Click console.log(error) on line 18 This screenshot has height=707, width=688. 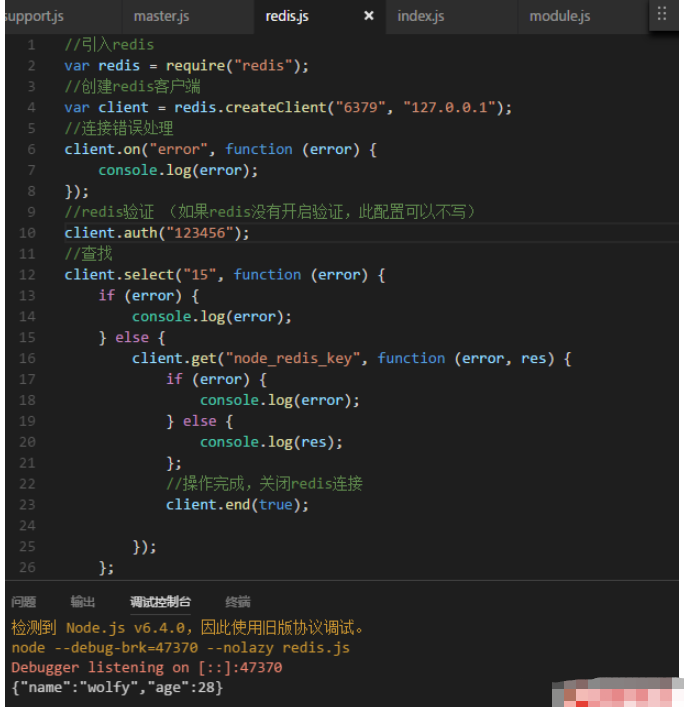(x=280, y=400)
